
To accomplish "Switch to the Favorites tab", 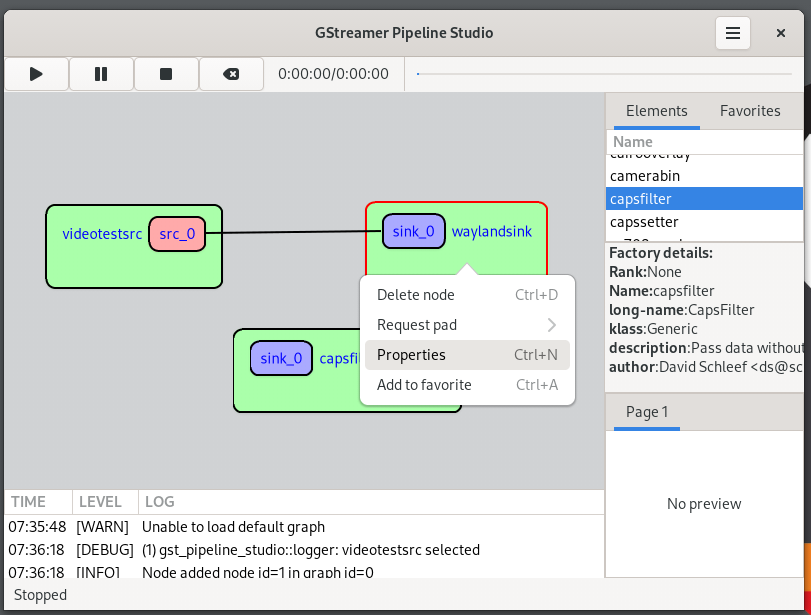I will point(750,111).
